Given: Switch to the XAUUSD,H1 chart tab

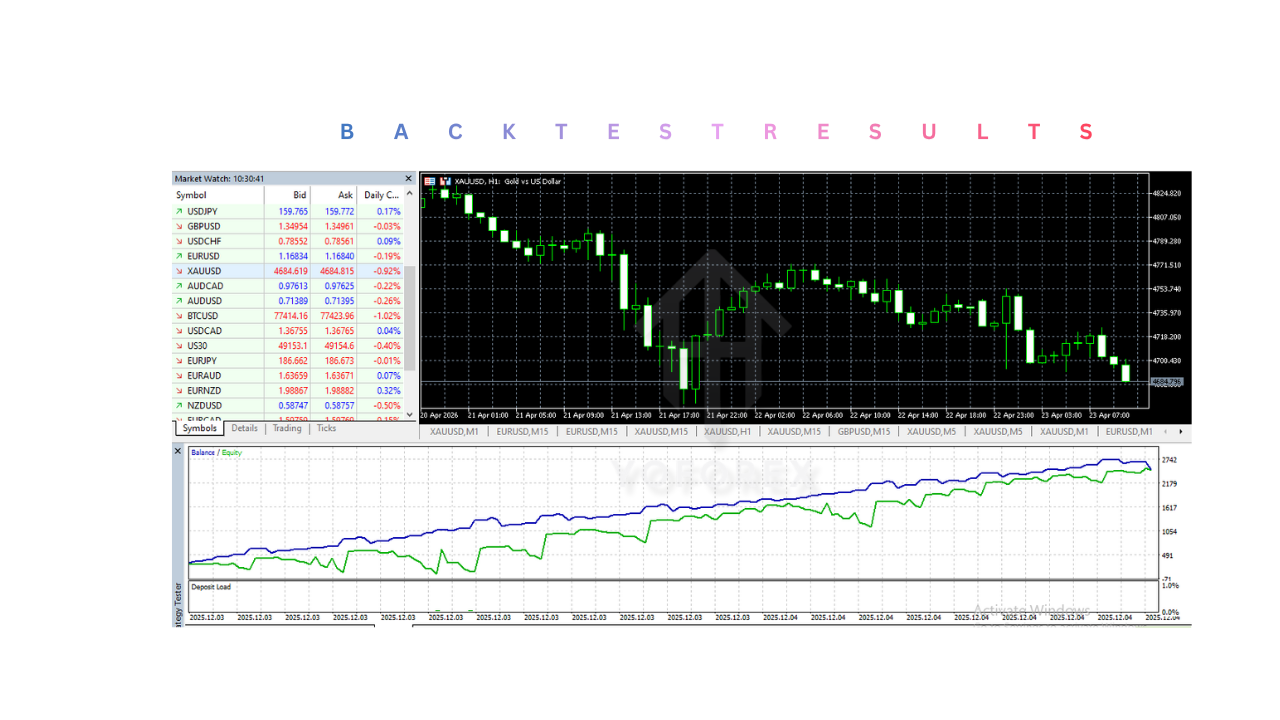Looking at the screenshot, I should pyautogui.click(x=727, y=432).
